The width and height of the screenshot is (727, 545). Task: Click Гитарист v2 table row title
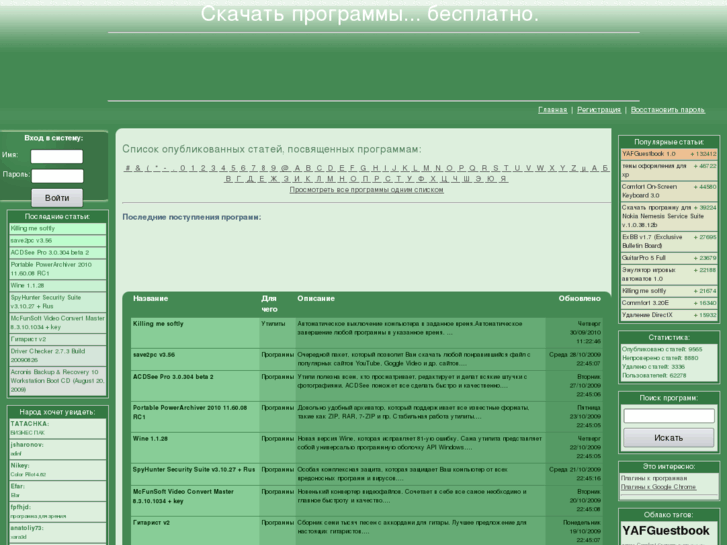pos(151,523)
